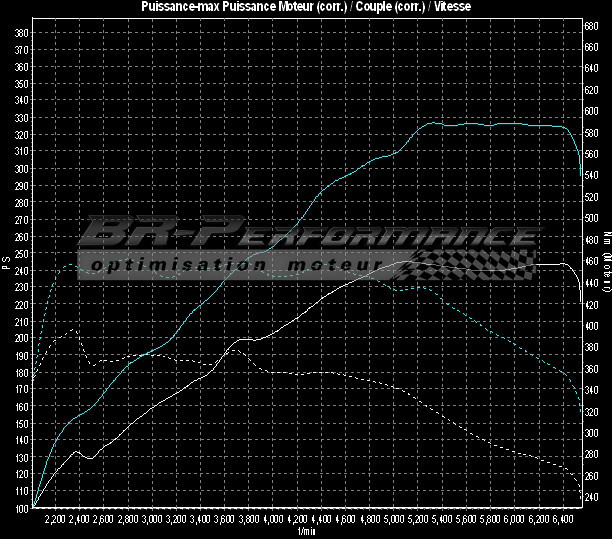
Task: Click the 6,400 label on rpm axis
Action: coord(562,520)
